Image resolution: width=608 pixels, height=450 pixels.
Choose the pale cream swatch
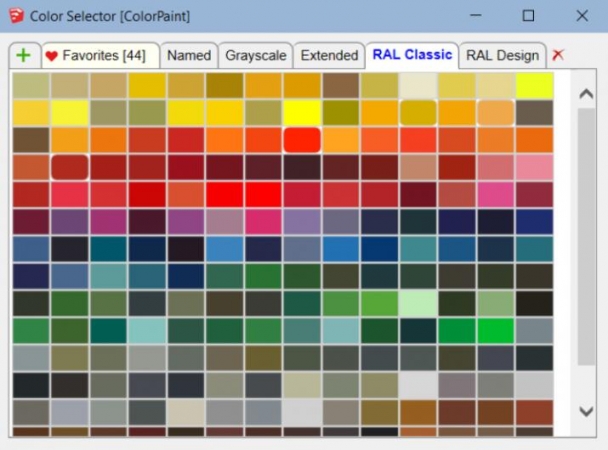click(418, 86)
